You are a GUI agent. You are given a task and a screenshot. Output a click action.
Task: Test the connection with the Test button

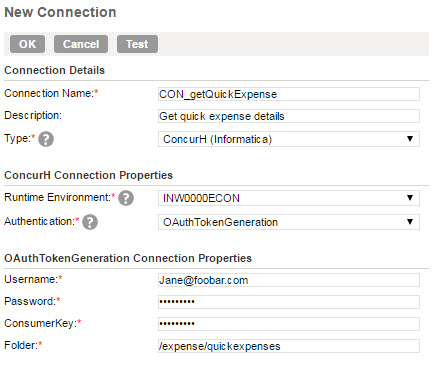tap(137, 44)
